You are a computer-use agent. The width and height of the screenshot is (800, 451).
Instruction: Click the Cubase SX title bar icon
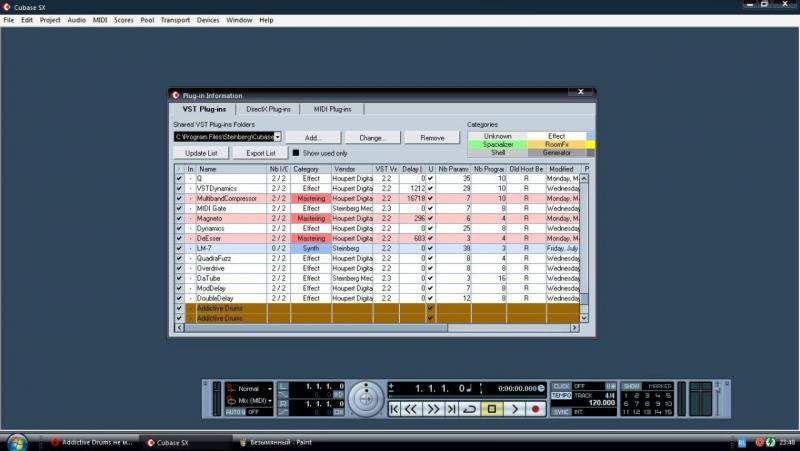7,7
